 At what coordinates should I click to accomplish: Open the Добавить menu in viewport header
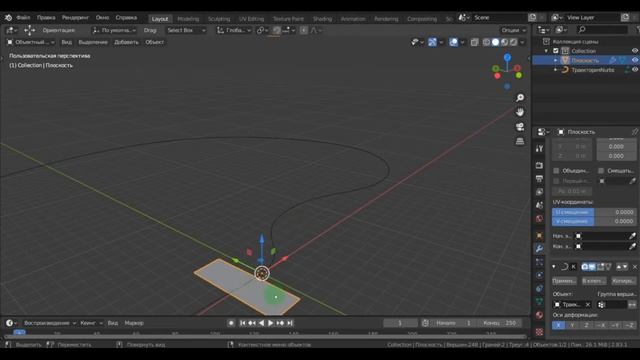click(126, 42)
